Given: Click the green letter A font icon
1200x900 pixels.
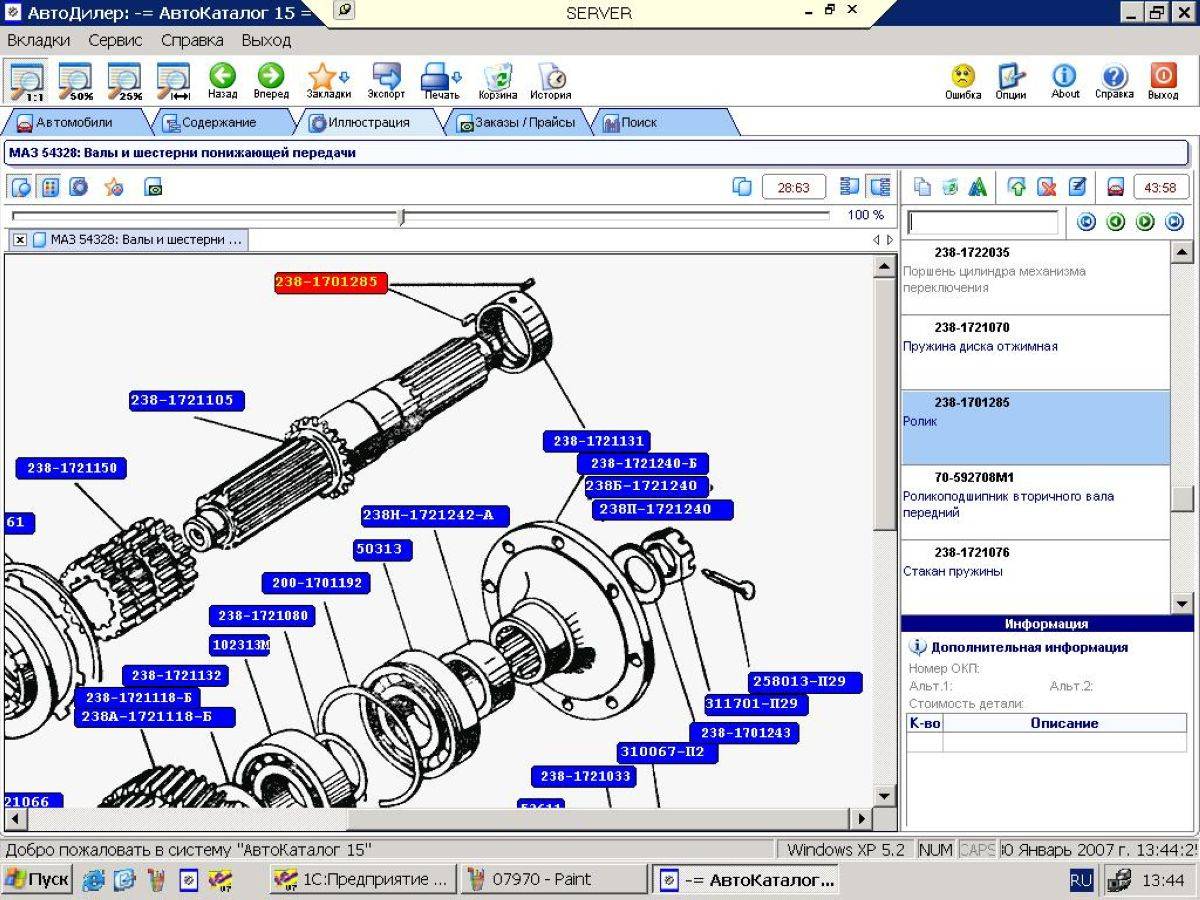Looking at the screenshot, I should point(978,187).
